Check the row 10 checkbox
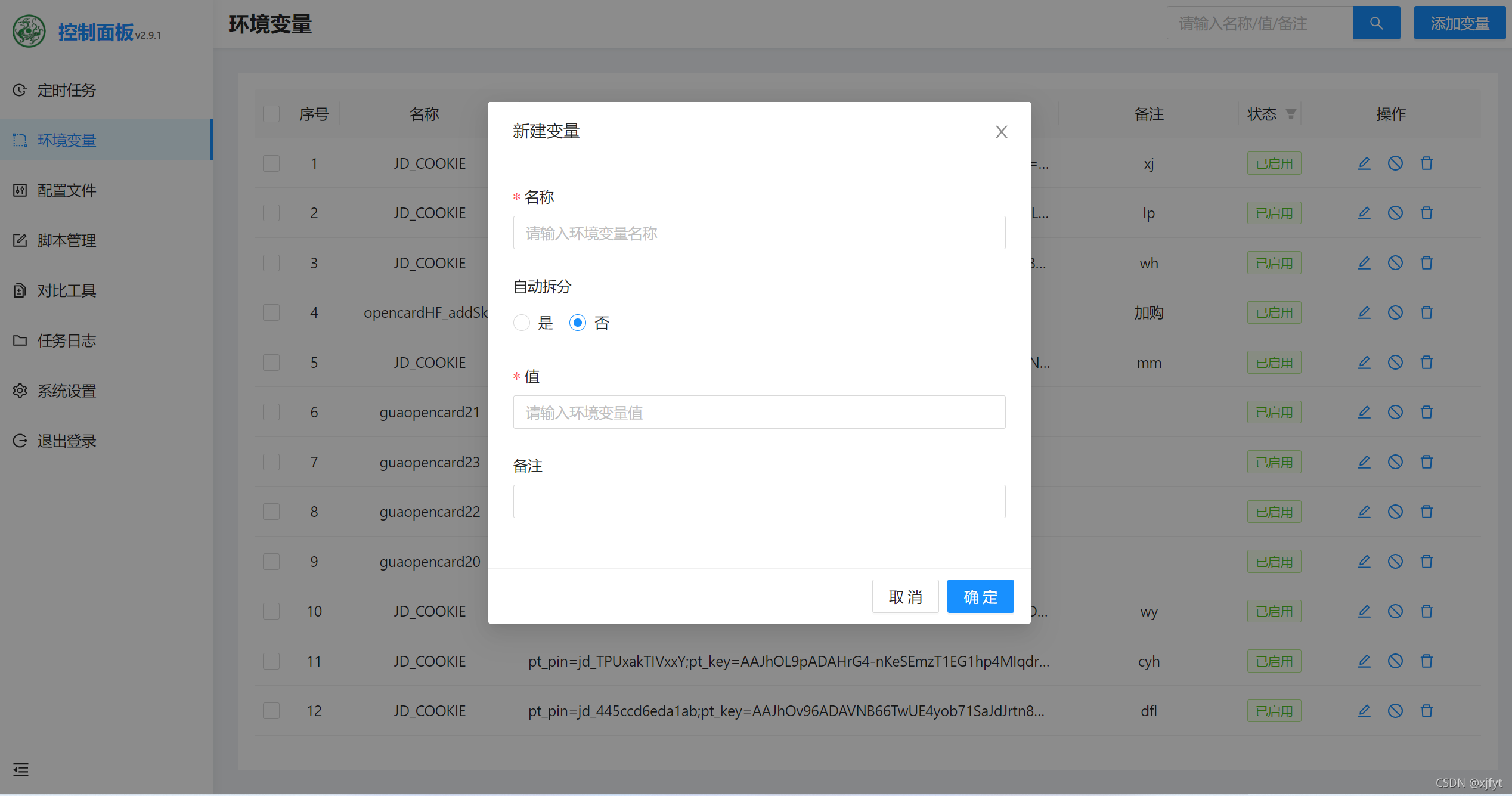Image resolution: width=1512 pixels, height=796 pixels. (x=271, y=611)
